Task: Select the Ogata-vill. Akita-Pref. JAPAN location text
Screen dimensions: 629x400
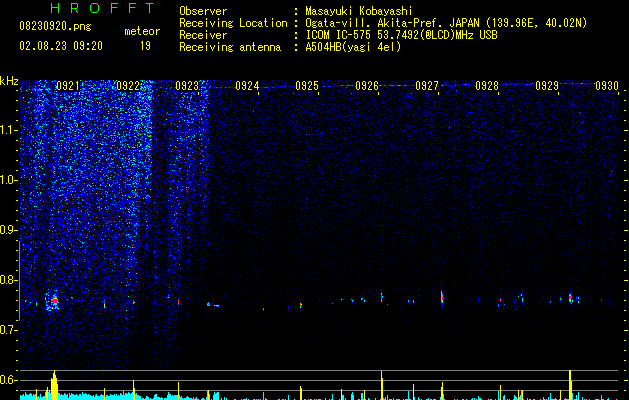Action: click(x=446, y=23)
